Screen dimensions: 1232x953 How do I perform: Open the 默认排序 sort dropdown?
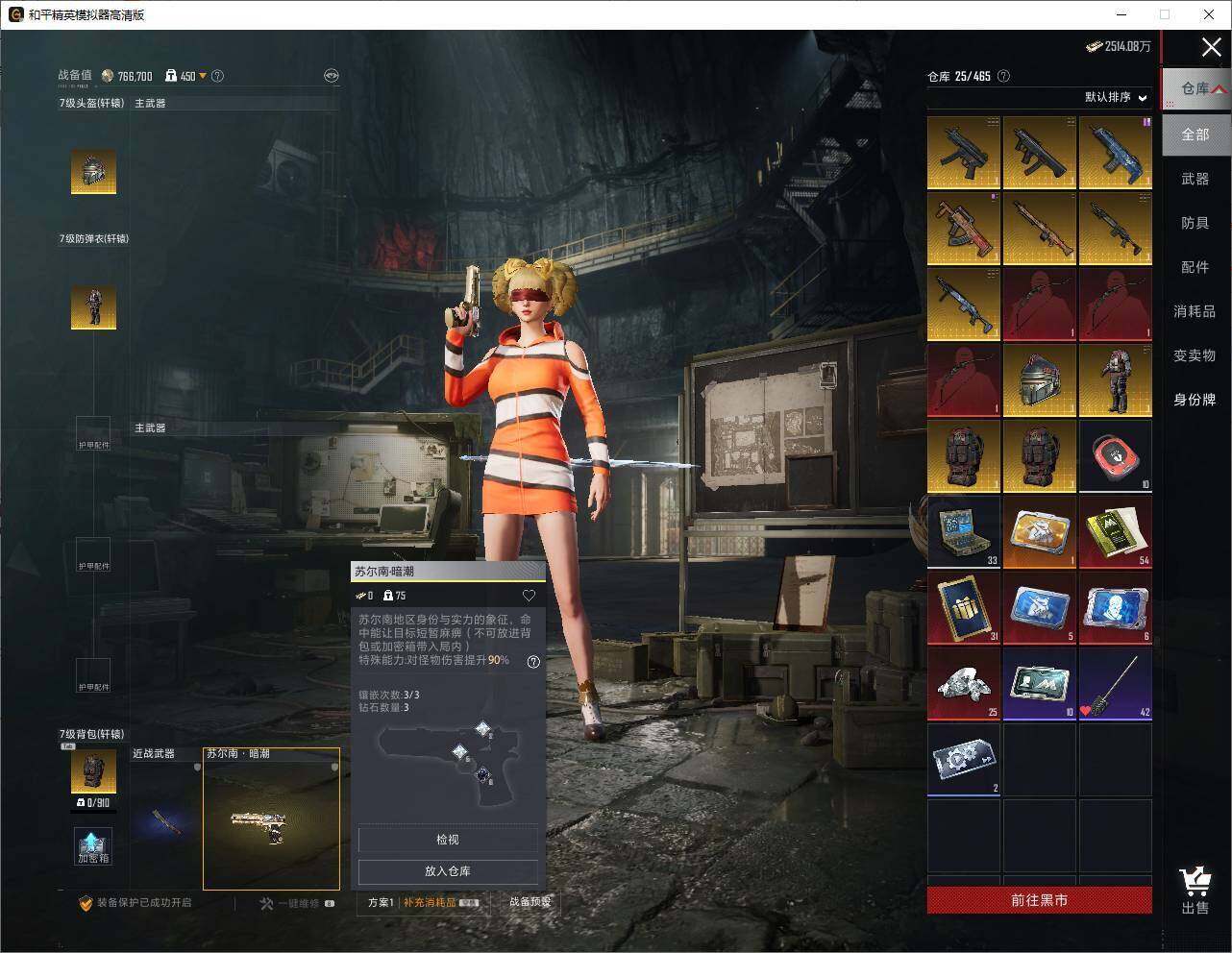(x=1116, y=97)
